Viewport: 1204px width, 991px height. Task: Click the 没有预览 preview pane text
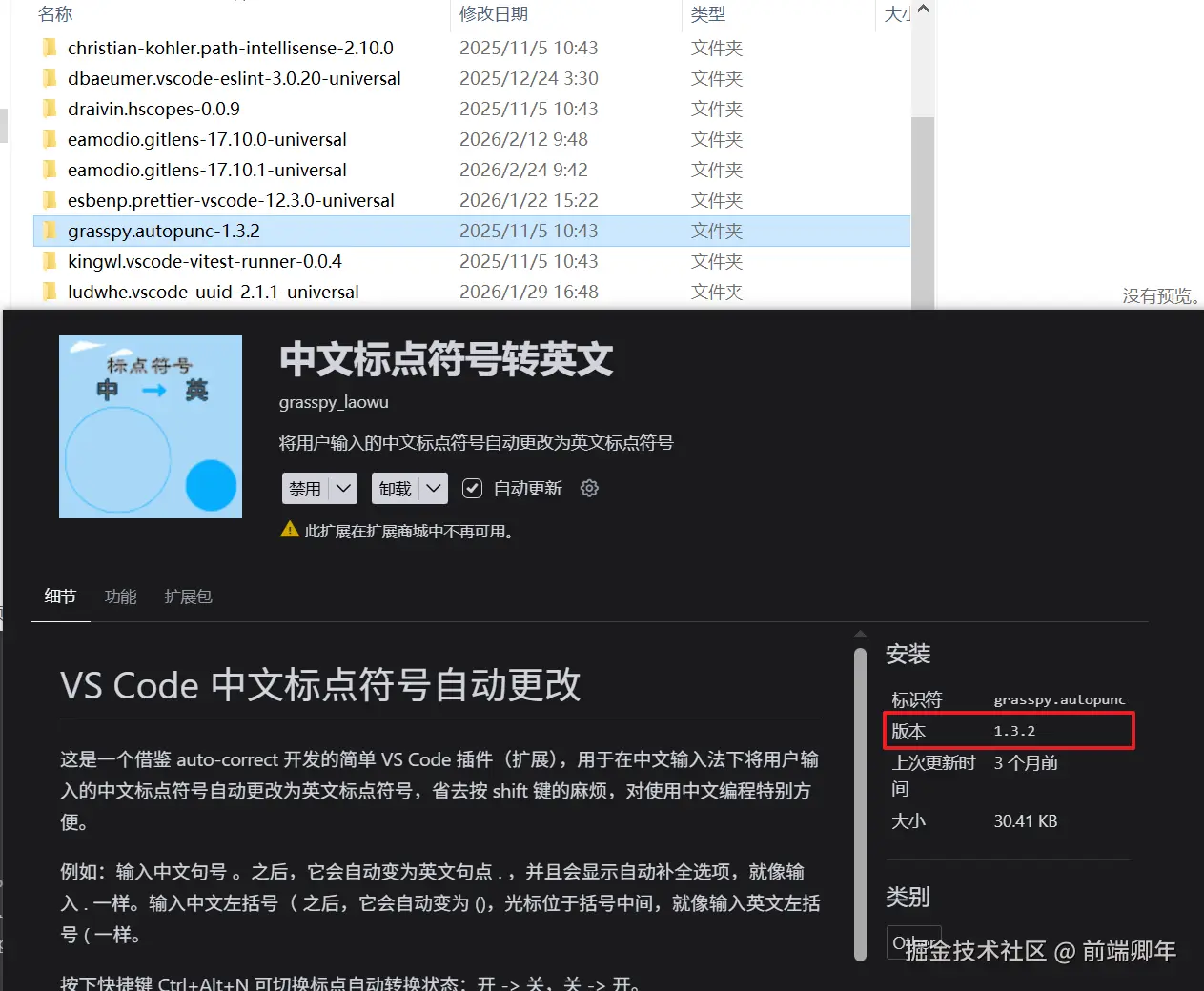pos(1161,295)
